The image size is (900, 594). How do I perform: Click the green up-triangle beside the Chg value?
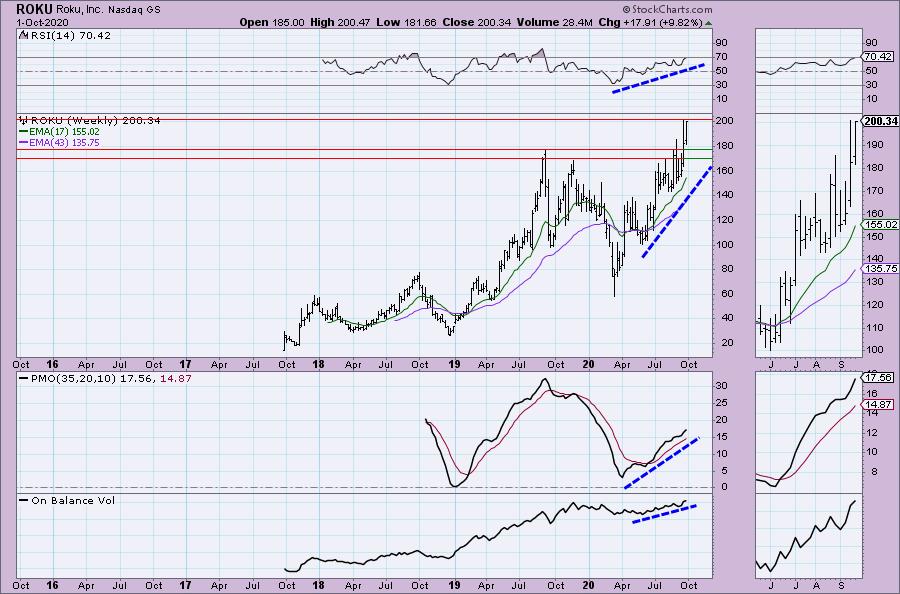(x=708, y=24)
